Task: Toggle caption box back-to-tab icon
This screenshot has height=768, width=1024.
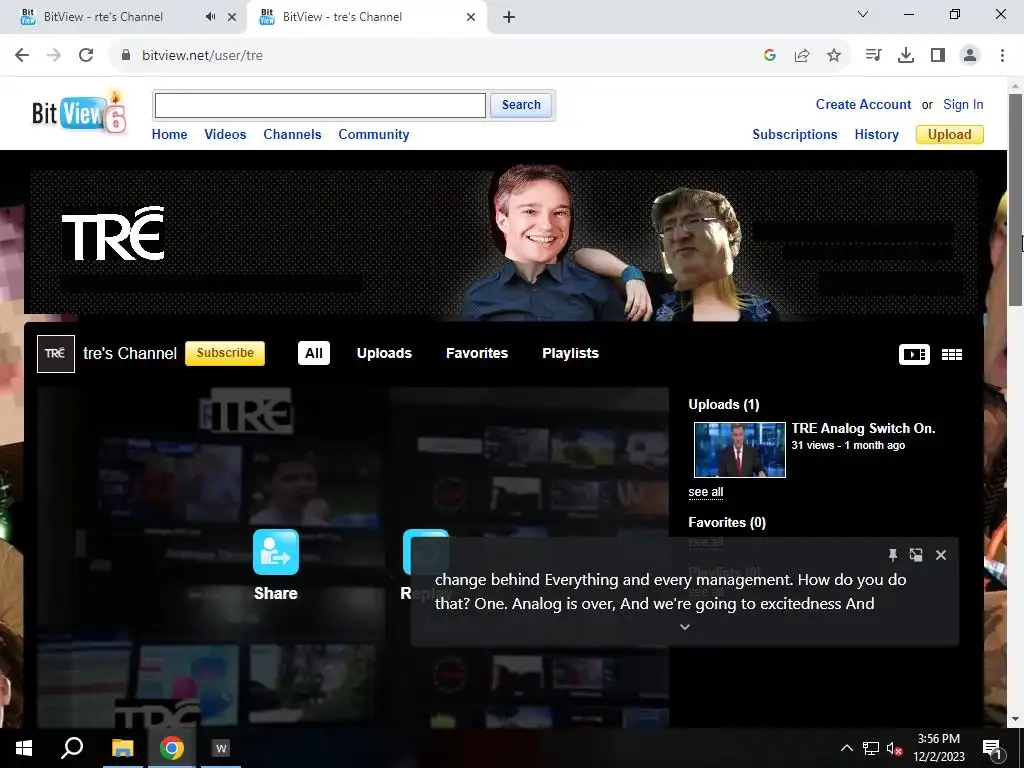Action: [x=916, y=555]
